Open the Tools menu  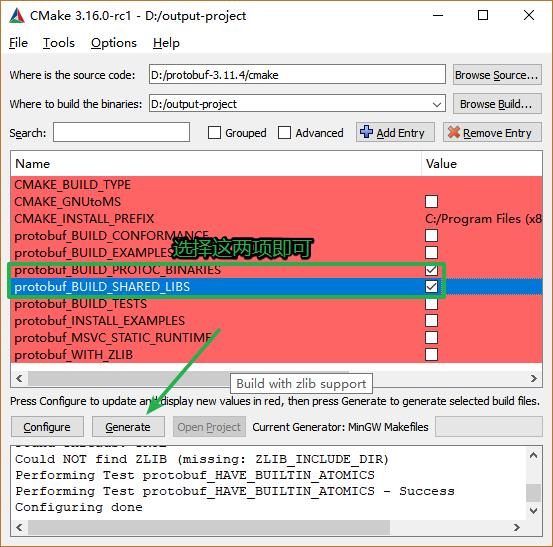(59, 43)
